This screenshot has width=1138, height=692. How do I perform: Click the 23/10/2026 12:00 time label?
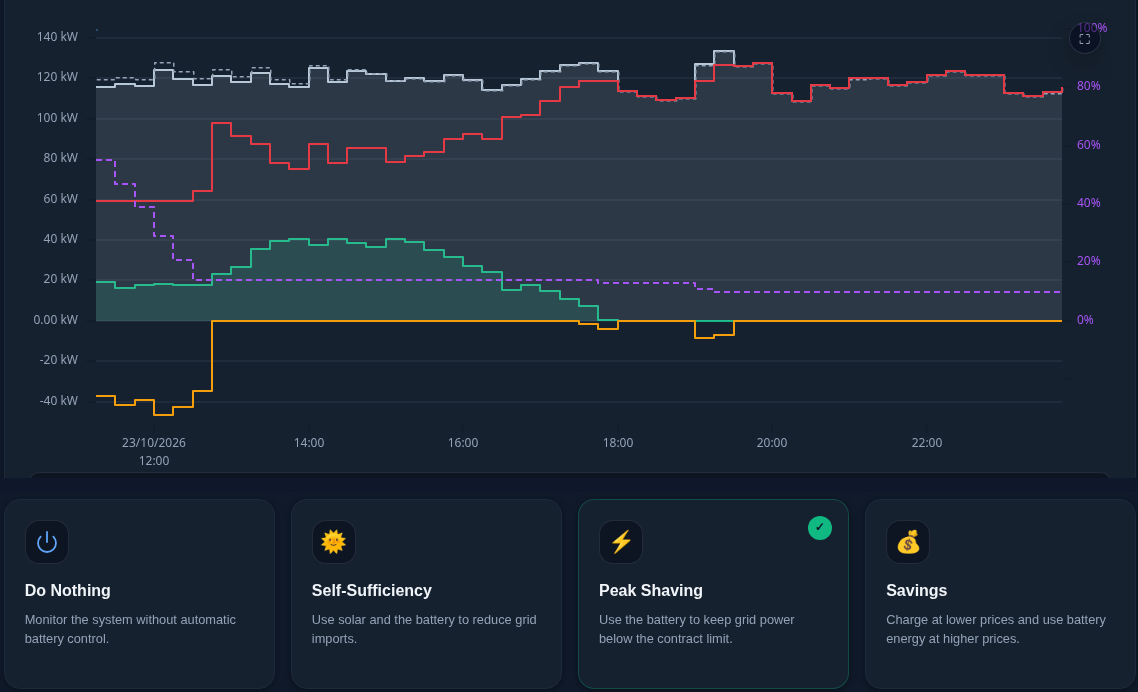point(154,452)
